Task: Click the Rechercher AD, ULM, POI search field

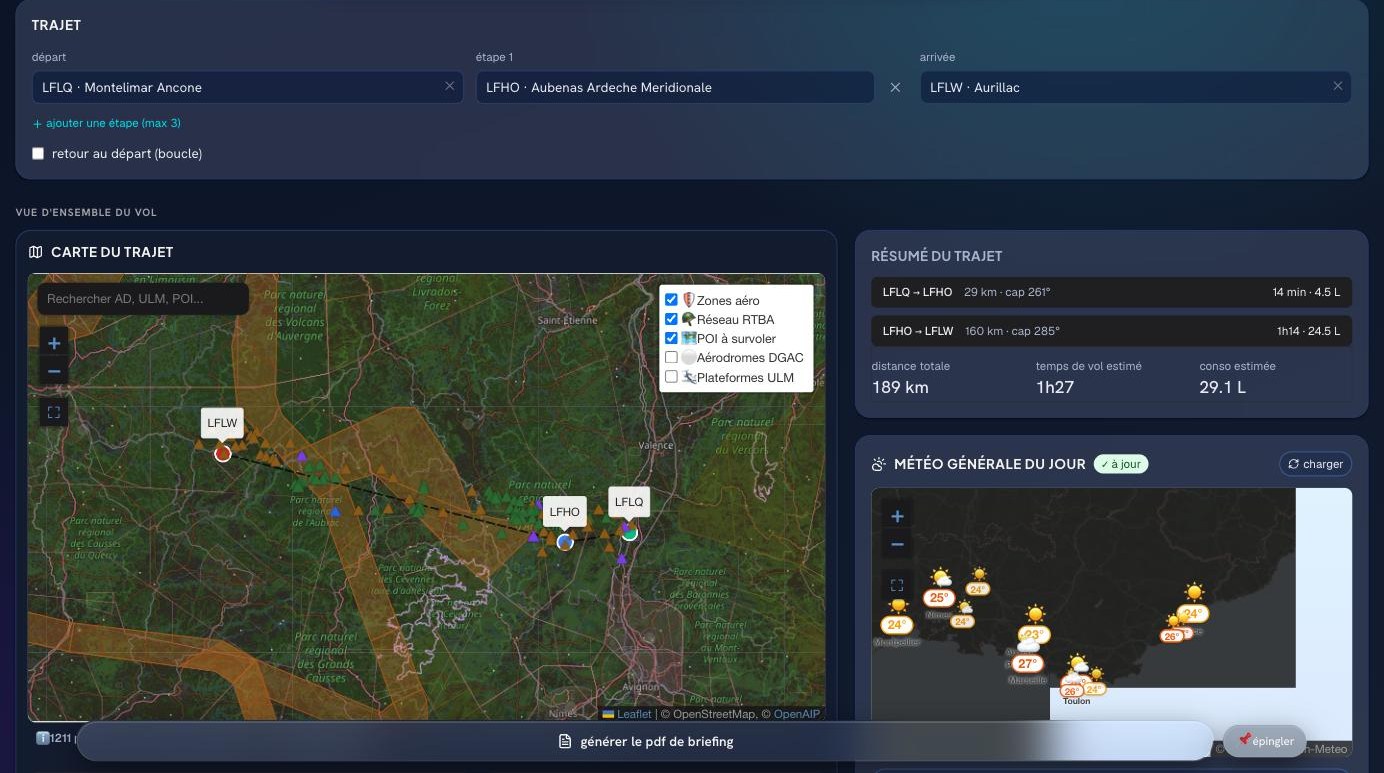Action: click(143, 299)
